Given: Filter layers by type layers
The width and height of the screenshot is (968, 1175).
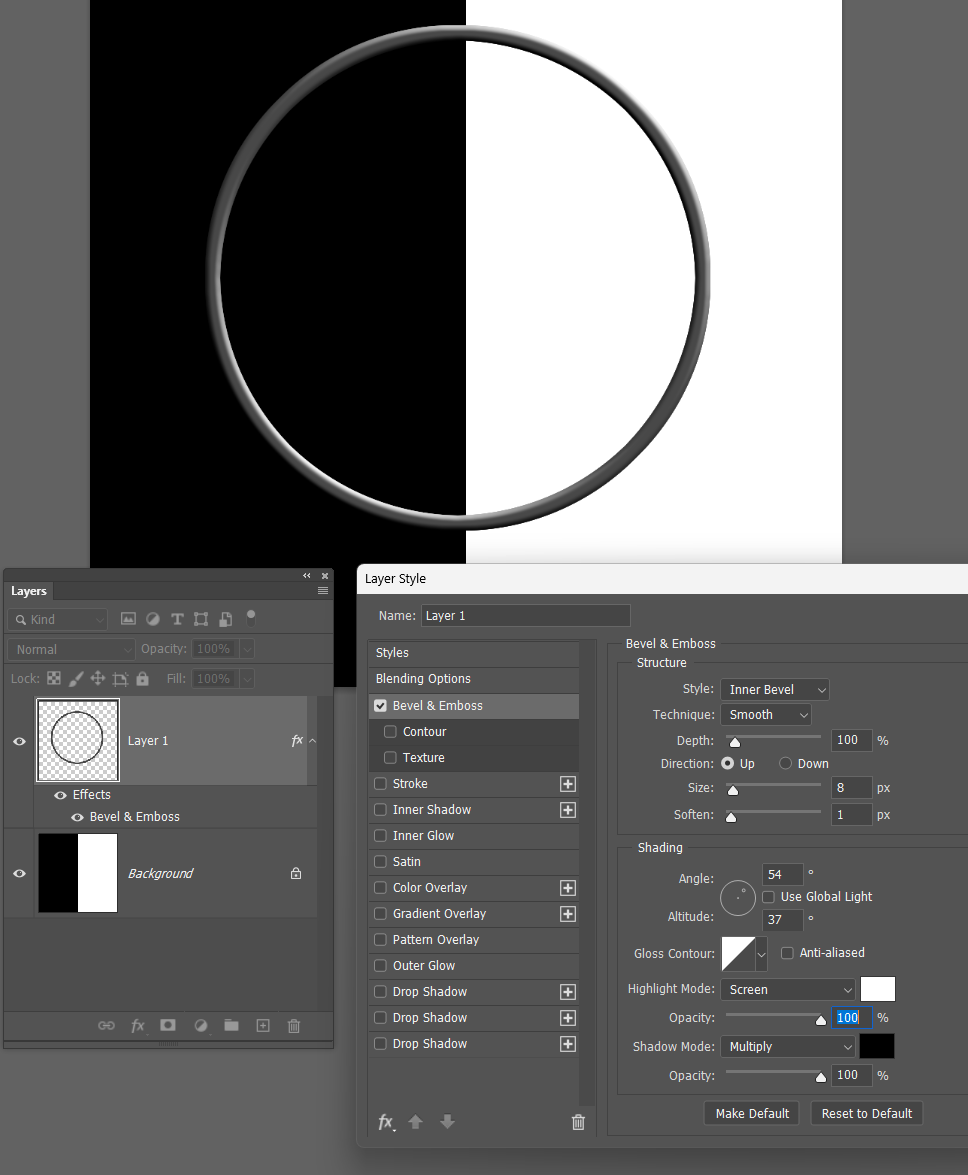Looking at the screenshot, I should click(x=177, y=618).
